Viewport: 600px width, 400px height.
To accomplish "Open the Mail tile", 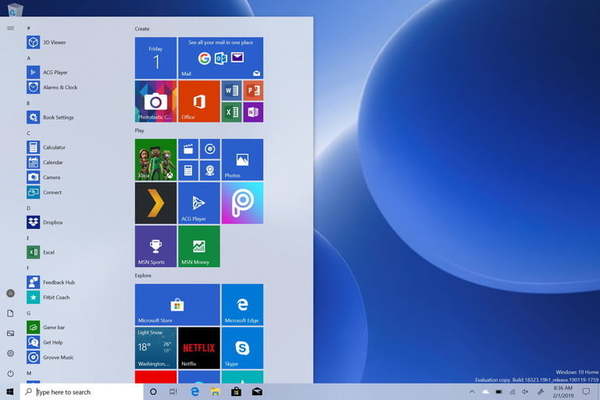I will (221, 58).
